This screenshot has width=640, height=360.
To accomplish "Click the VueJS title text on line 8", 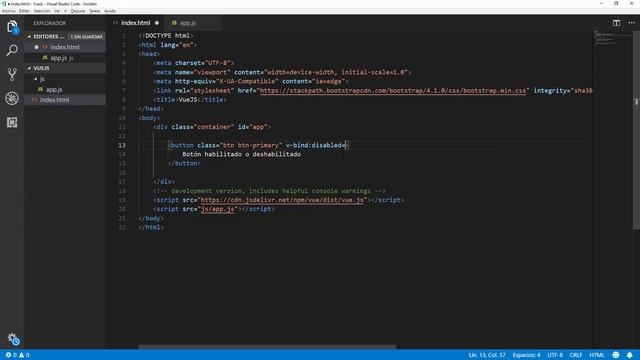I will coord(188,100).
